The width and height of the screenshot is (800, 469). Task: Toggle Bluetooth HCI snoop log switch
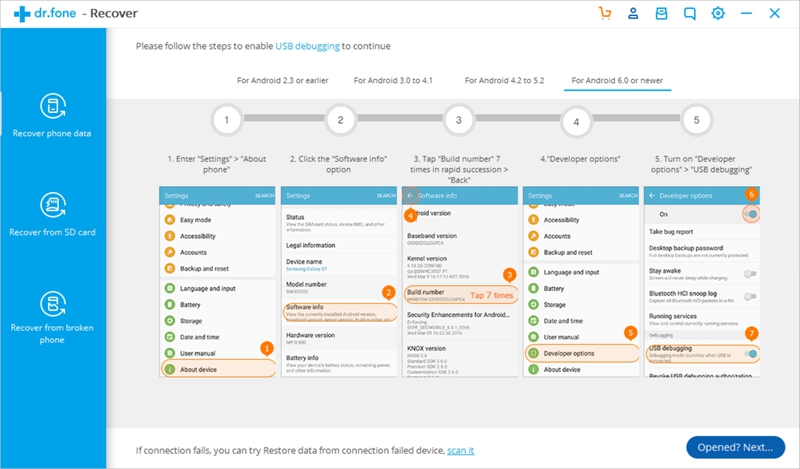coord(749,297)
